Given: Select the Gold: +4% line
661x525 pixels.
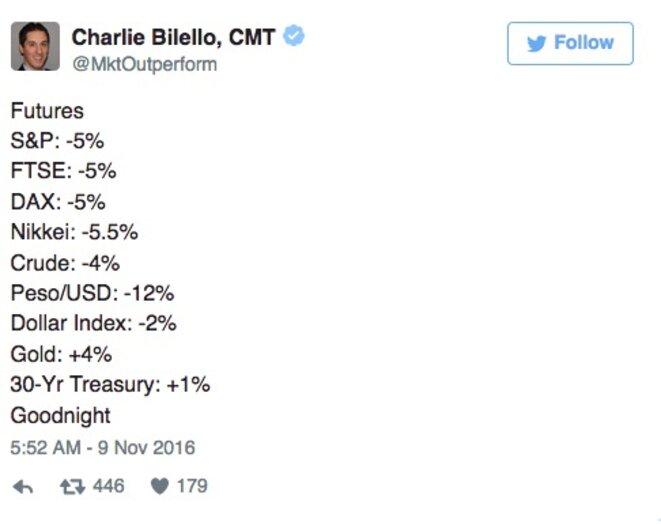Looking at the screenshot, I should click(61, 354).
